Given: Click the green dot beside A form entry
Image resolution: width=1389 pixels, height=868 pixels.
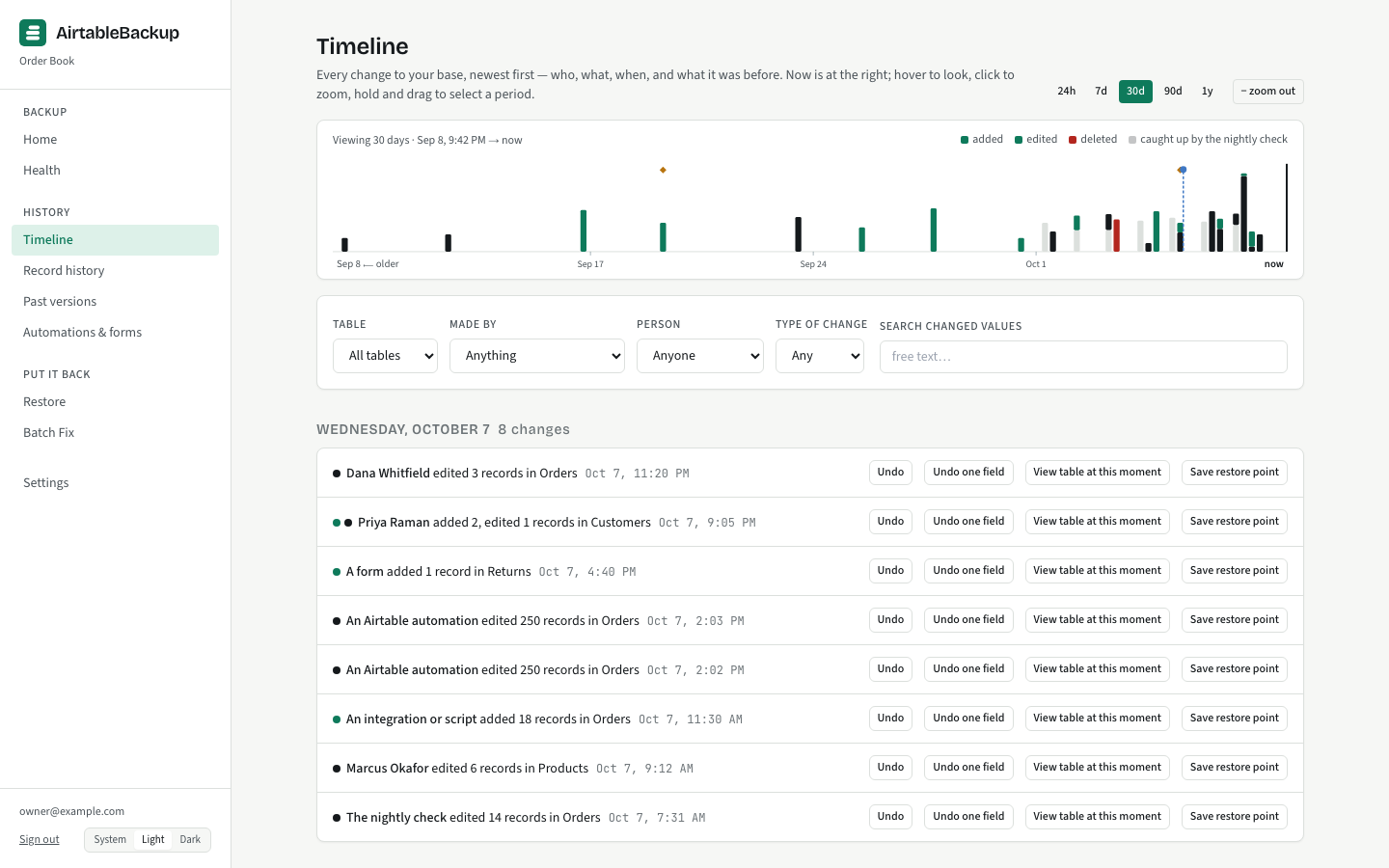Looking at the screenshot, I should (x=337, y=572).
